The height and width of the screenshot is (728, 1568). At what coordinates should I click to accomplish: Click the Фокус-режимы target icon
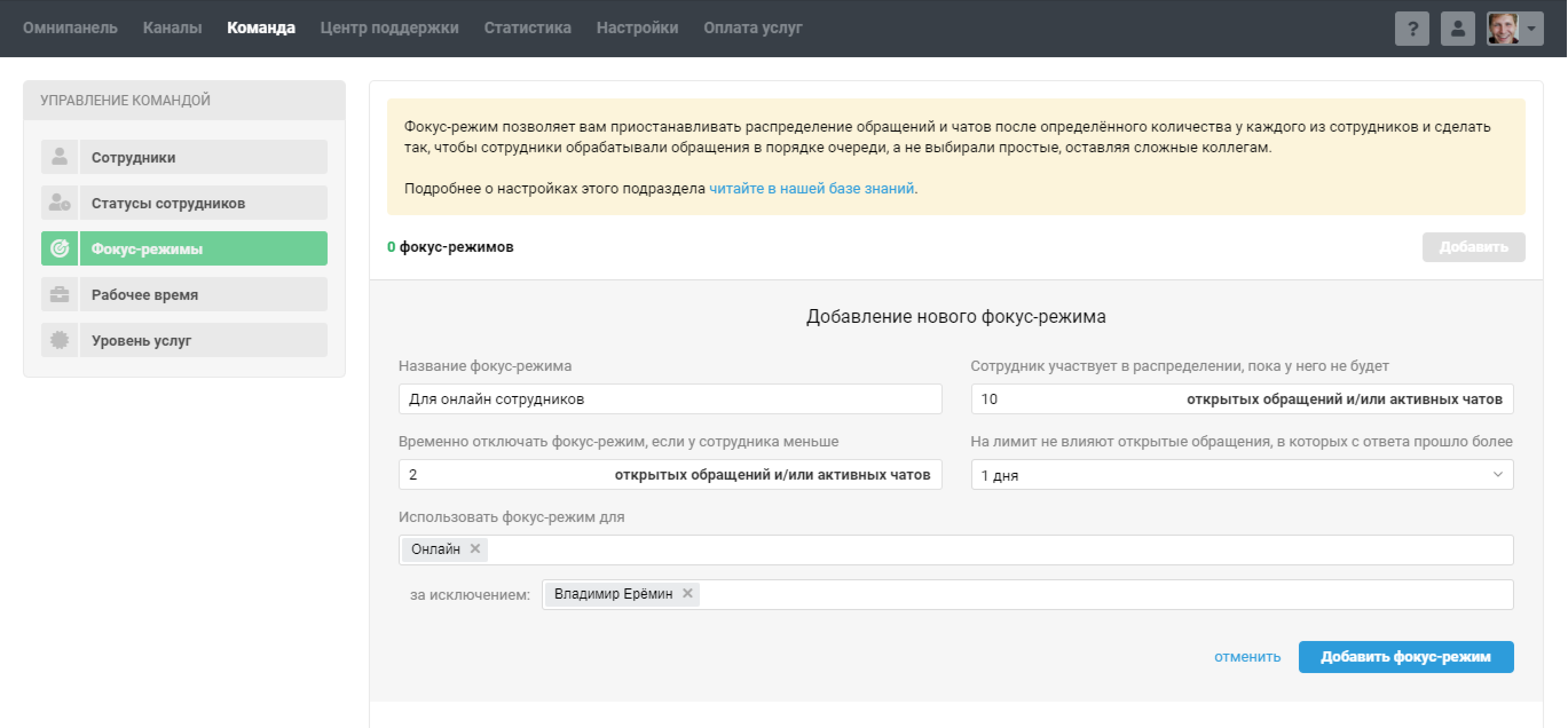(x=60, y=248)
